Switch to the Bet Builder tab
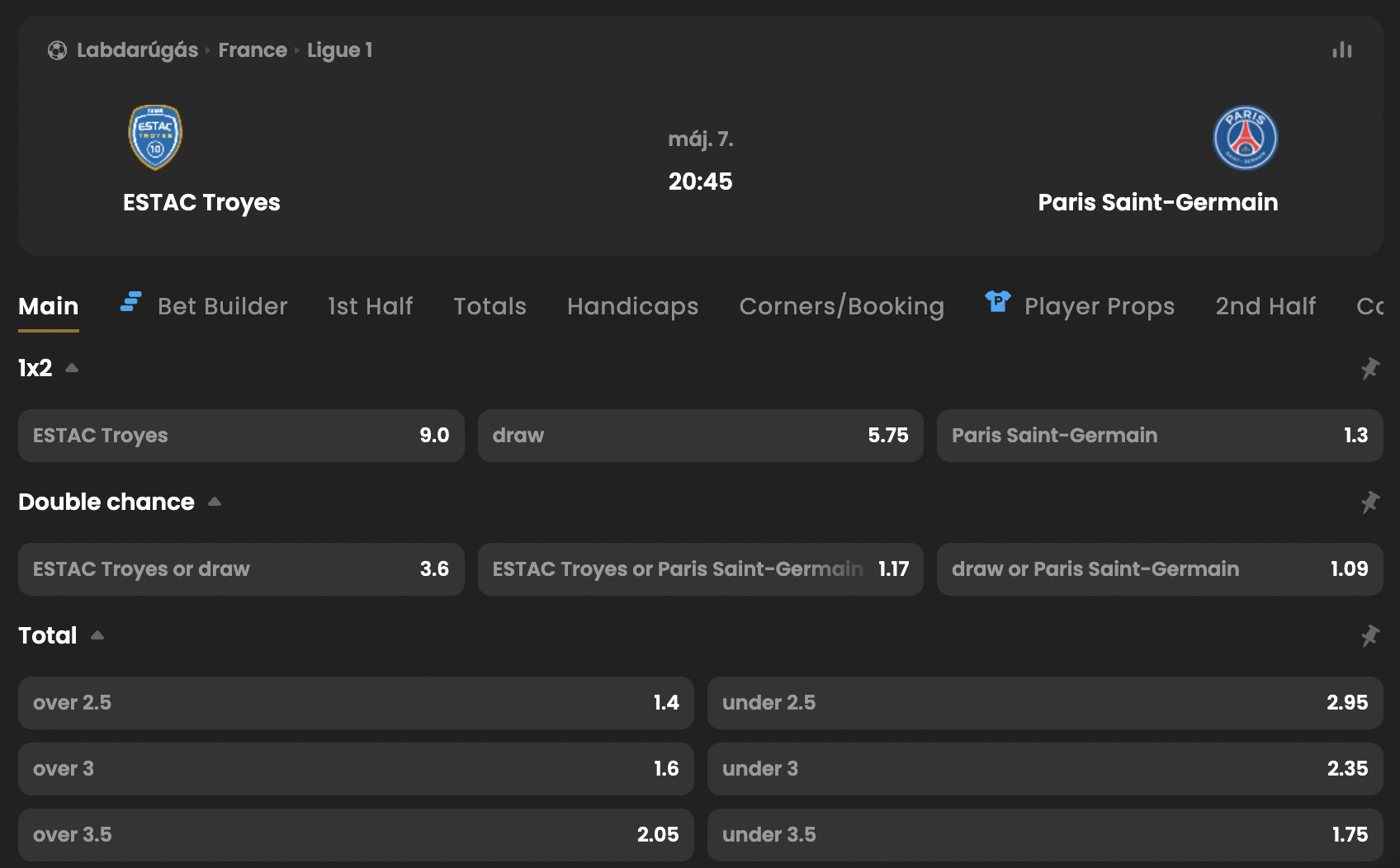Viewport: 1400px width, 868px height. 222,306
